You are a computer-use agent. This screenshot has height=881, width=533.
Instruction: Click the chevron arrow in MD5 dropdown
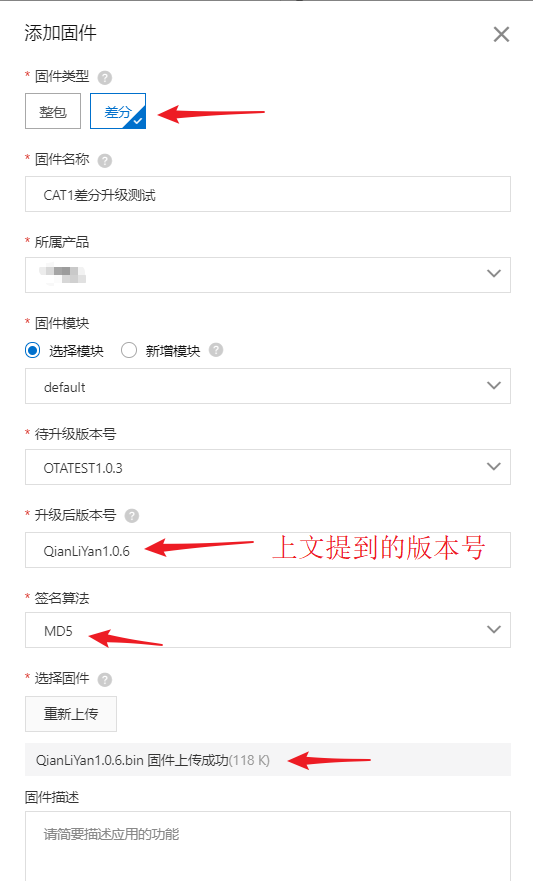(x=494, y=629)
